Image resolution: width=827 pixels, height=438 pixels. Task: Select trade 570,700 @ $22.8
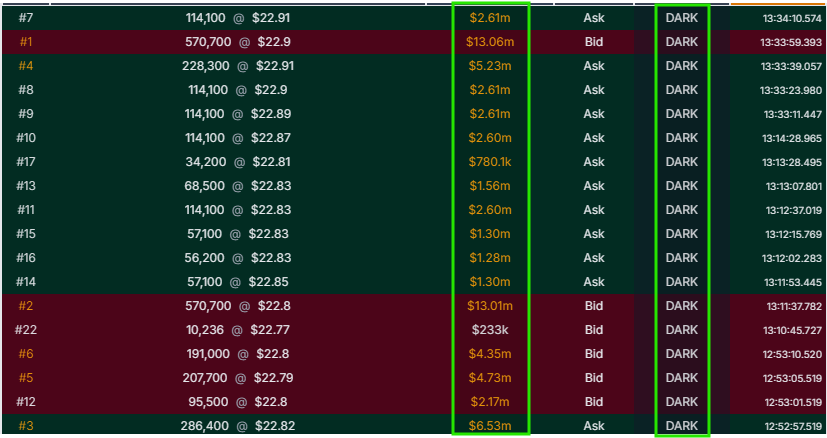pos(238,306)
